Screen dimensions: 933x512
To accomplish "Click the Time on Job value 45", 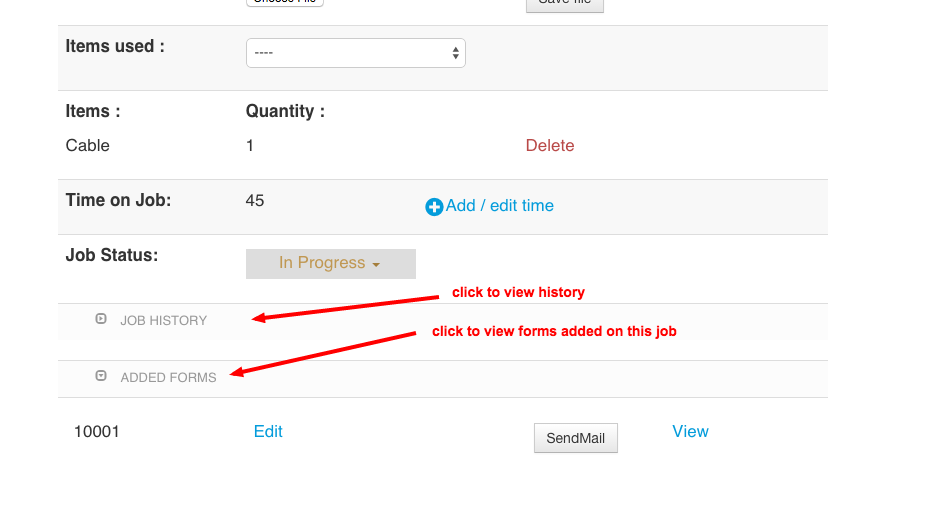I will [x=255, y=200].
